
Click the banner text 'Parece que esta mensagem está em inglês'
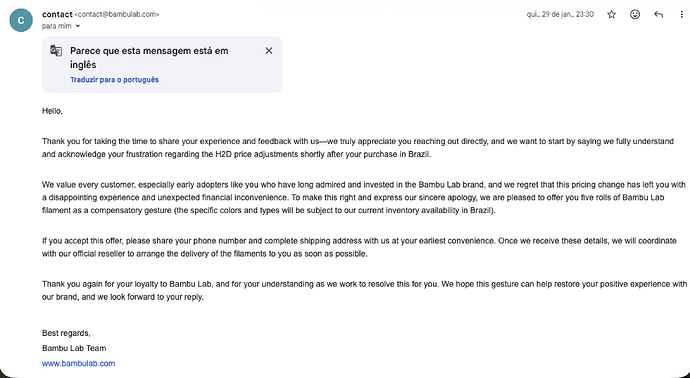coord(149,58)
